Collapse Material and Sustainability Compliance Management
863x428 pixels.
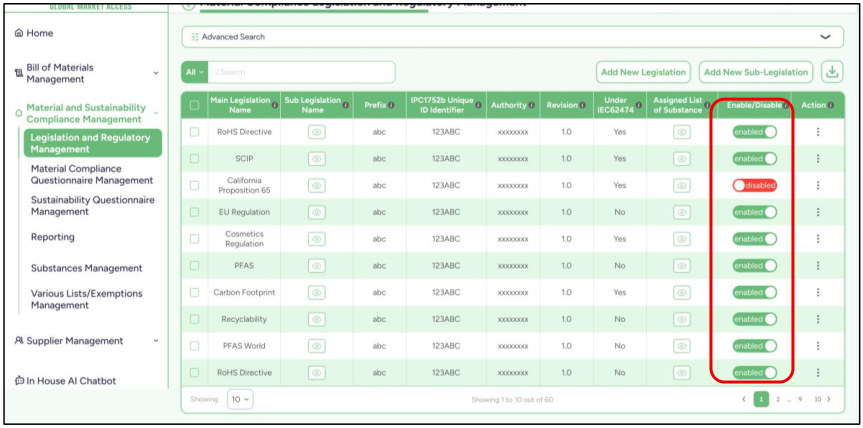(156, 113)
